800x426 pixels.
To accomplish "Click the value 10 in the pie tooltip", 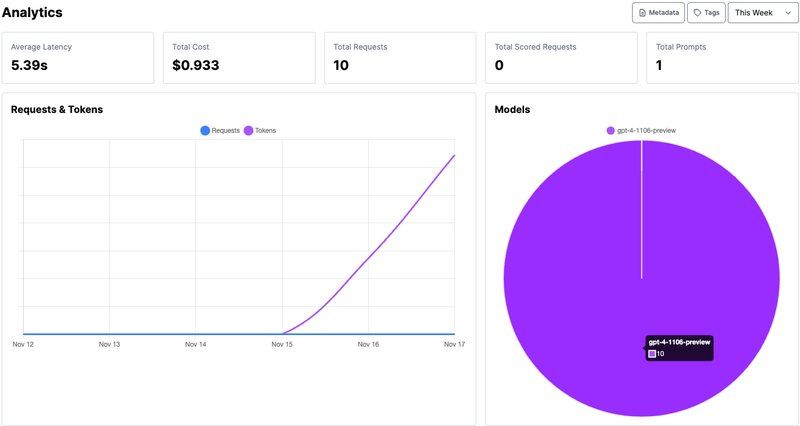I will coord(660,354).
